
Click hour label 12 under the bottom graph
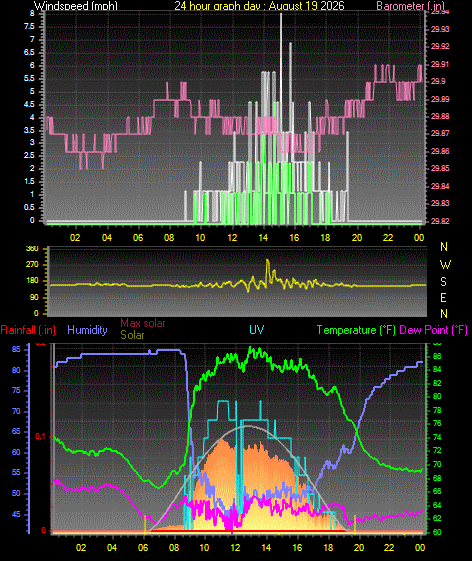click(x=235, y=548)
